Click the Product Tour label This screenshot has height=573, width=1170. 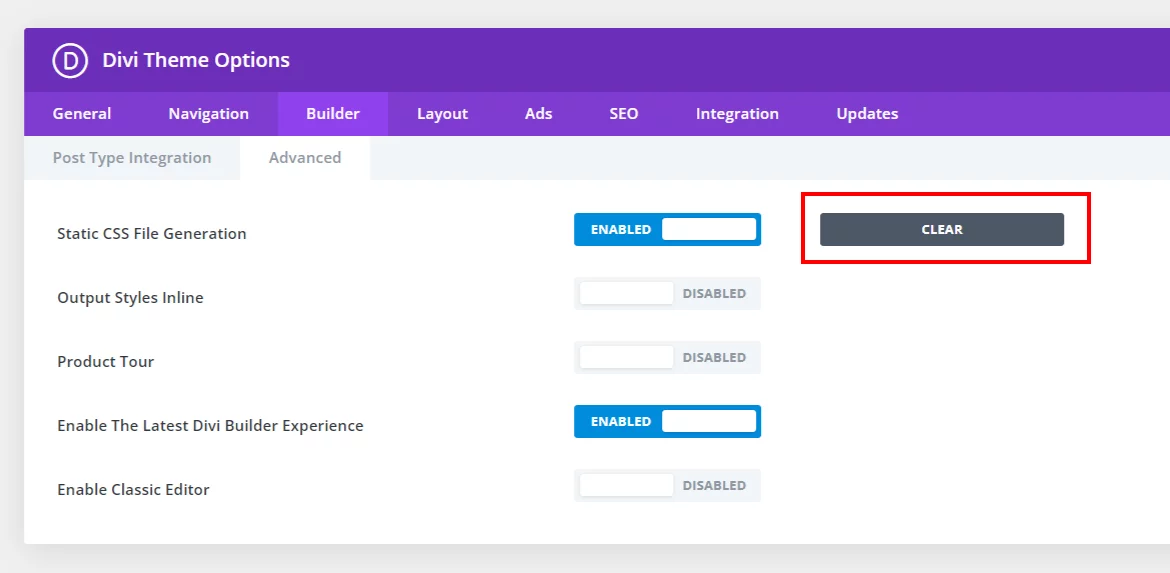106,362
